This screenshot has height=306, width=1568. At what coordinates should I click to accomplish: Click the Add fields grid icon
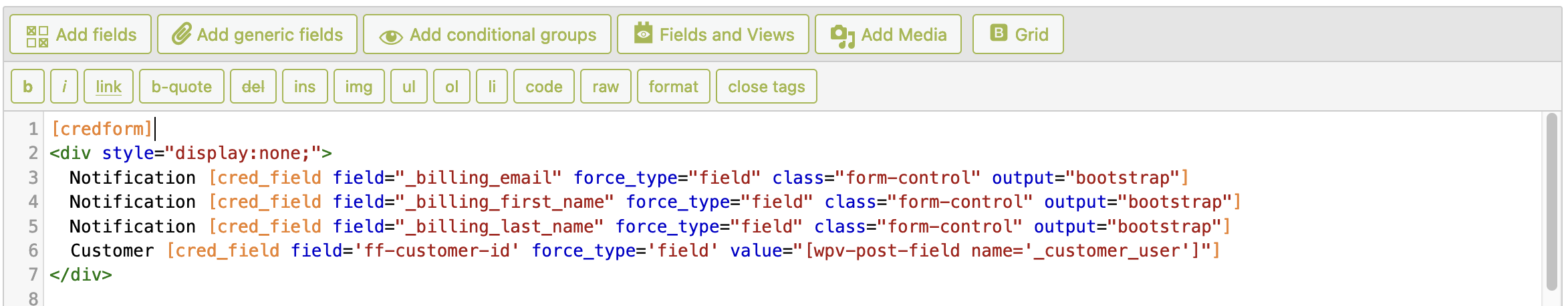(37, 36)
